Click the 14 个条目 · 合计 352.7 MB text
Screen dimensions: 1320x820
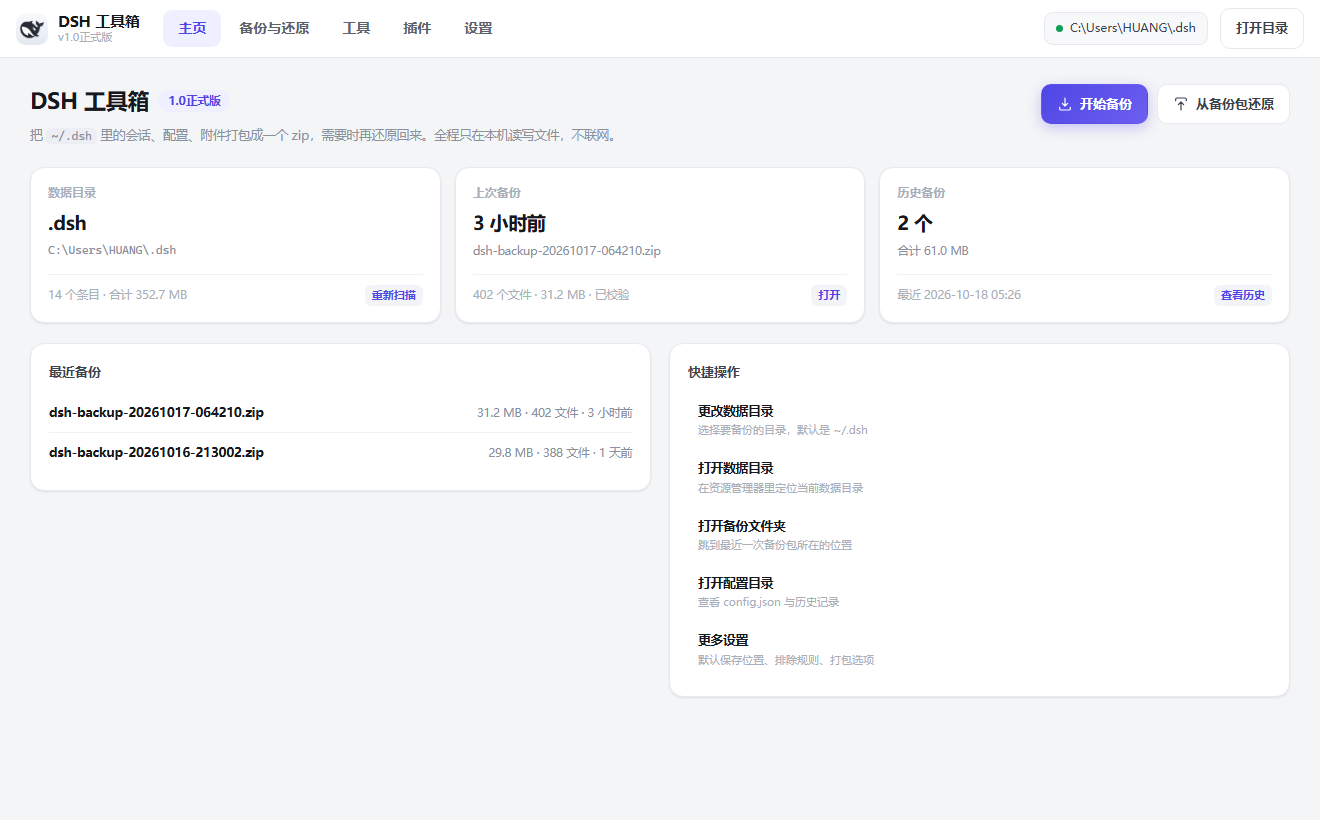pos(118,295)
